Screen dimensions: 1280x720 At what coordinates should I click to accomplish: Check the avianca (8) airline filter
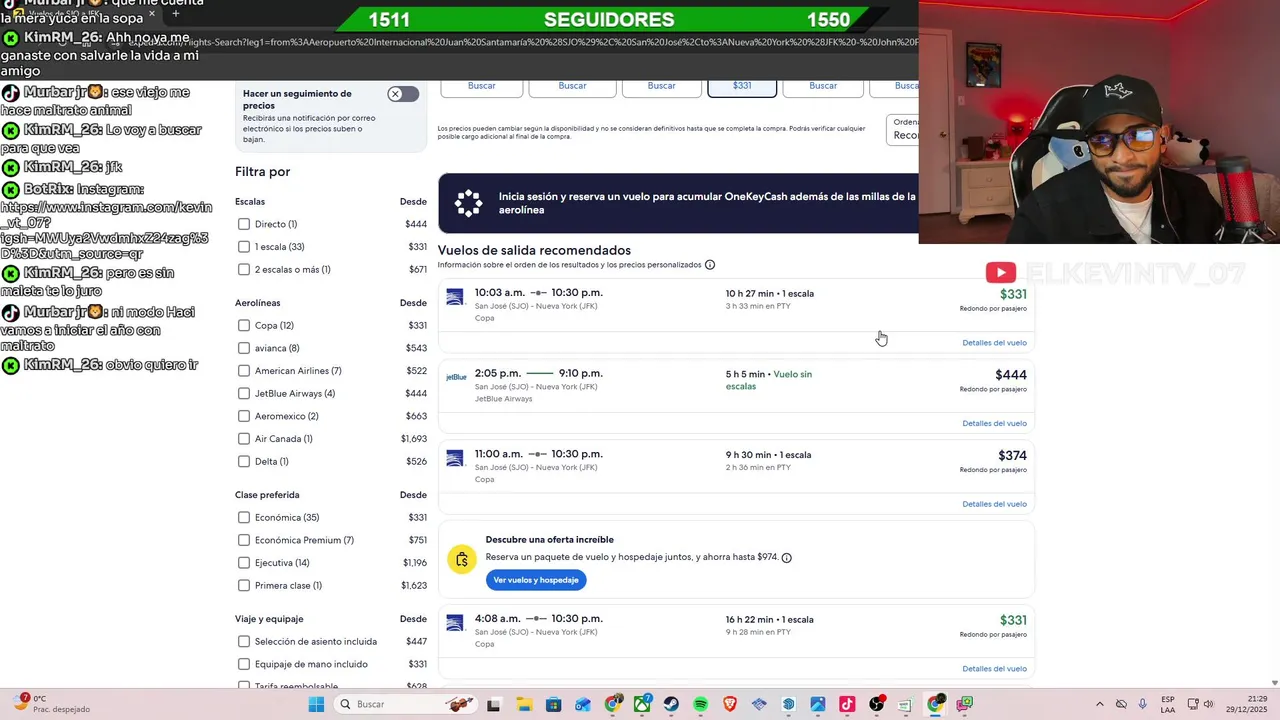(x=243, y=348)
